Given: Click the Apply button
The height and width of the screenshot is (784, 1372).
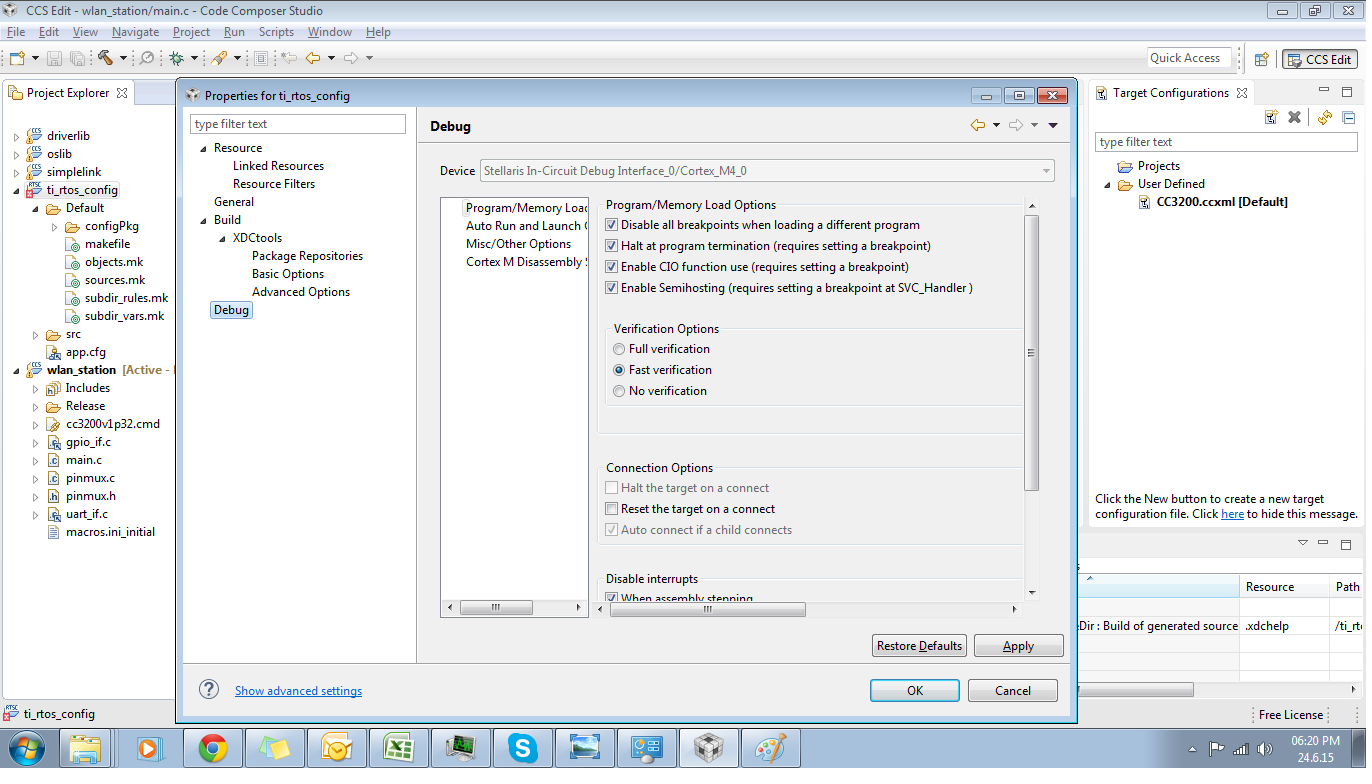Looking at the screenshot, I should [x=1018, y=646].
